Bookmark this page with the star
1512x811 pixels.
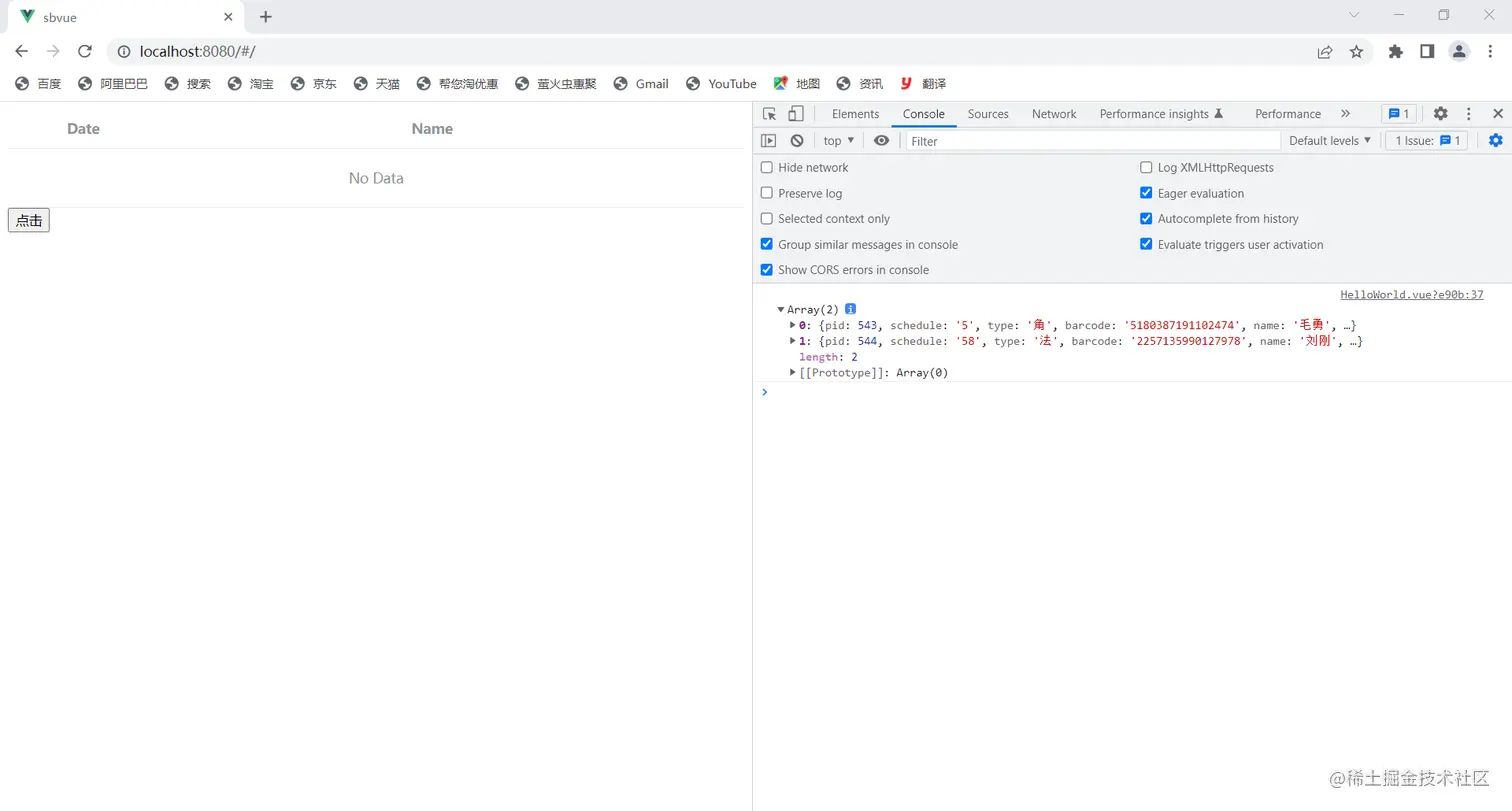coord(1356,51)
